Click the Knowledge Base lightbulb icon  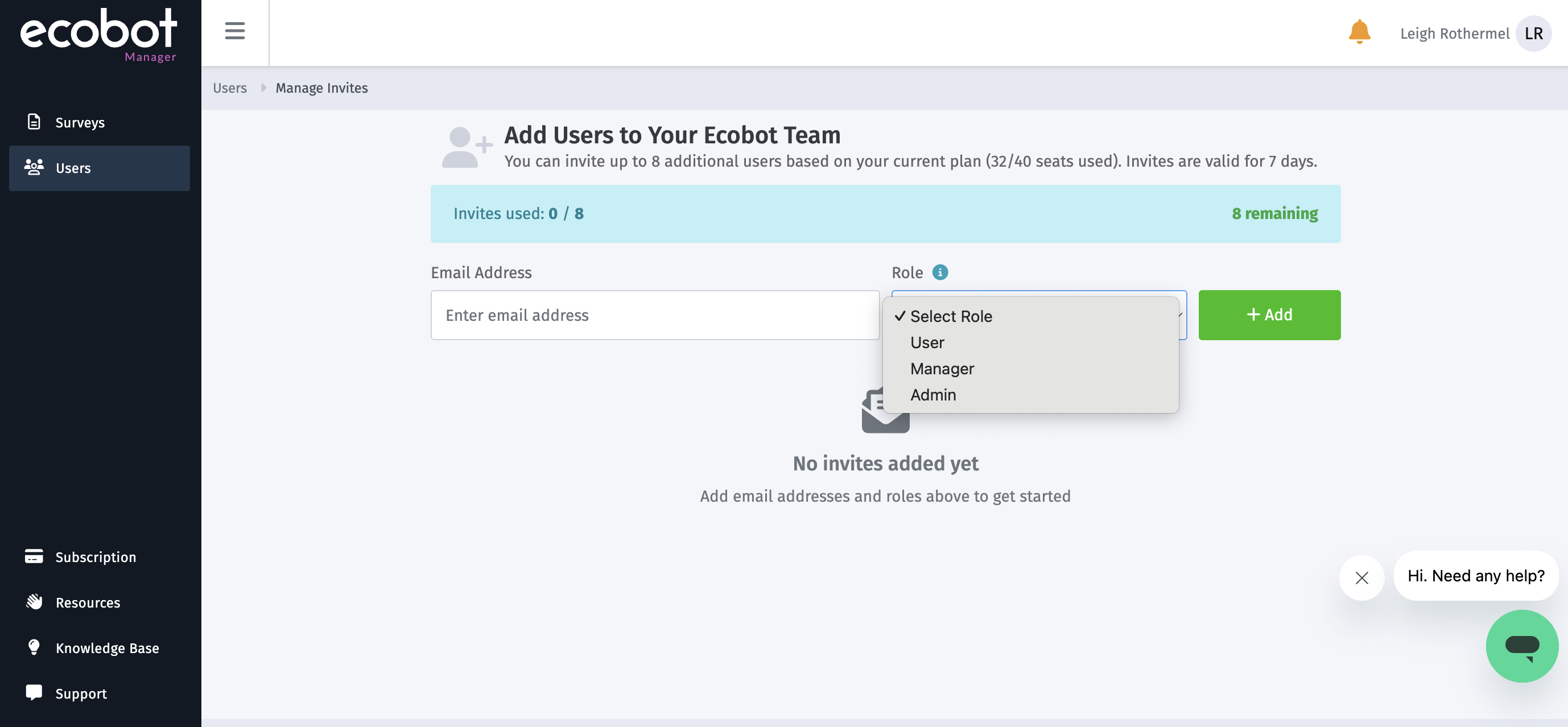(34, 647)
